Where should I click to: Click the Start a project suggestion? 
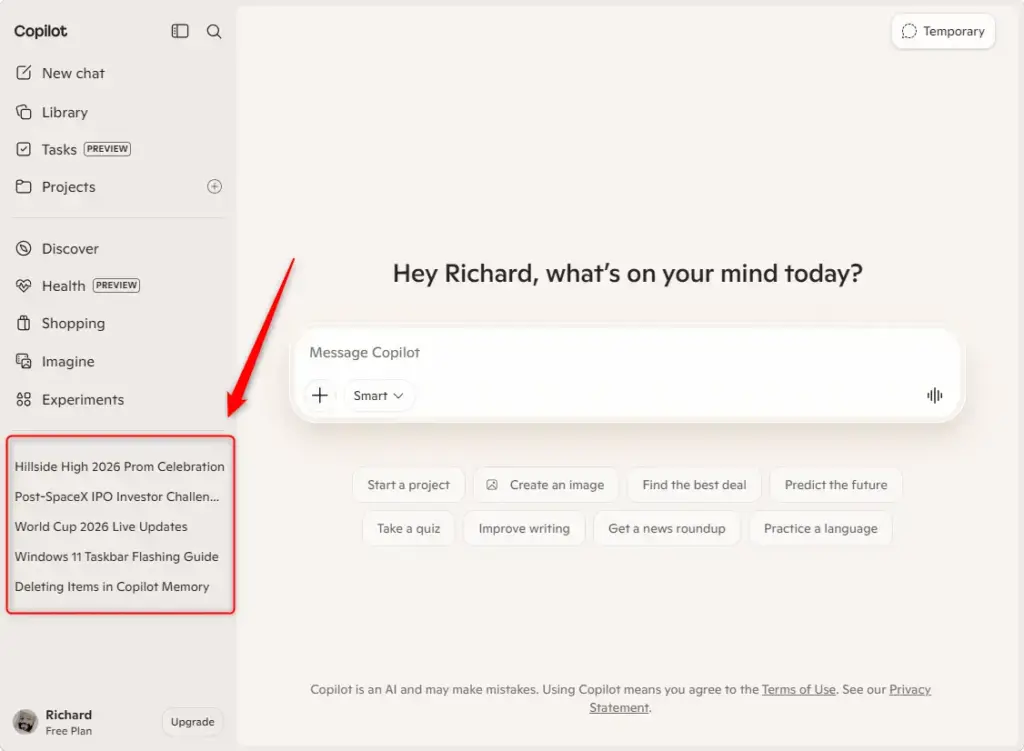[x=409, y=485]
